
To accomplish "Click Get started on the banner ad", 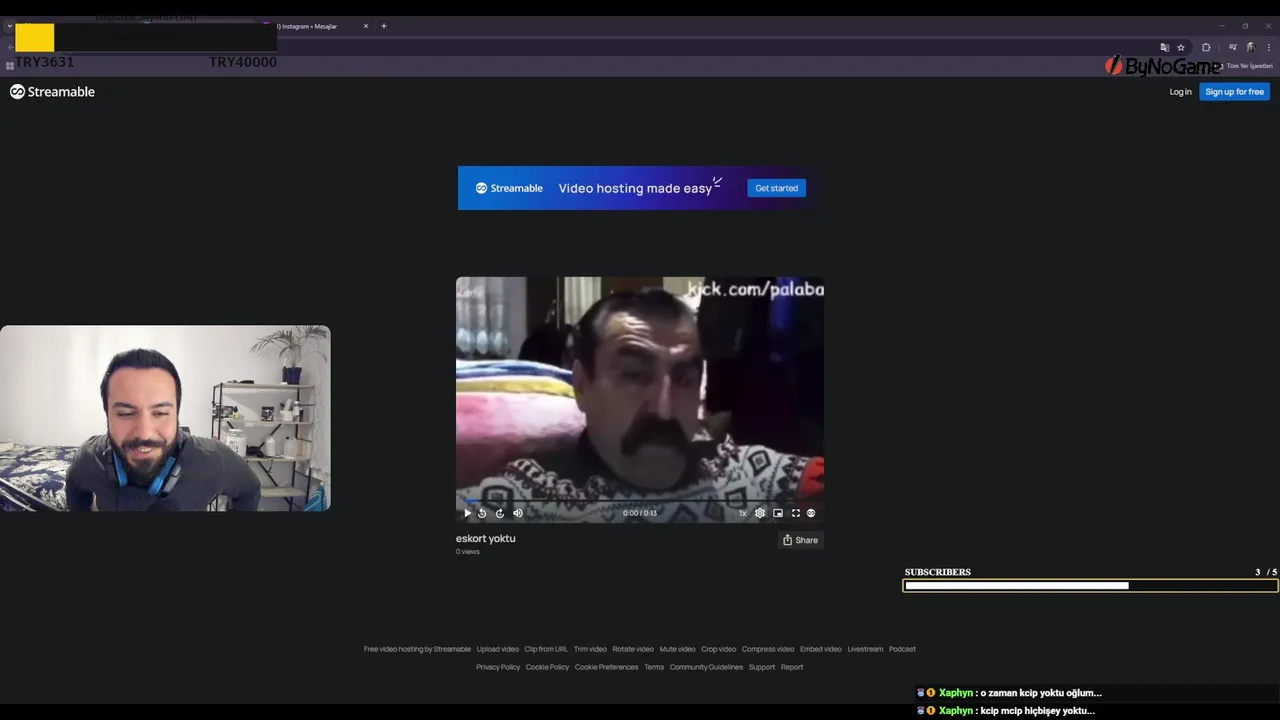I will (x=777, y=188).
